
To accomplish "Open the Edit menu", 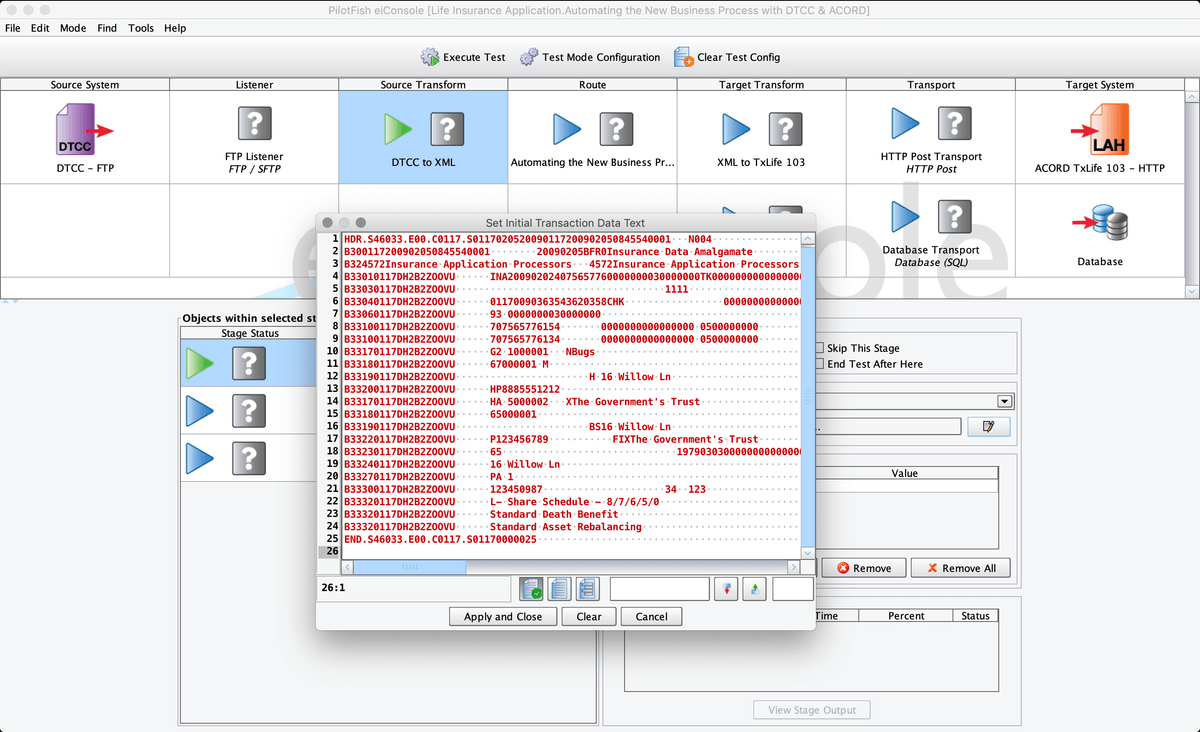I will (x=40, y=28).
